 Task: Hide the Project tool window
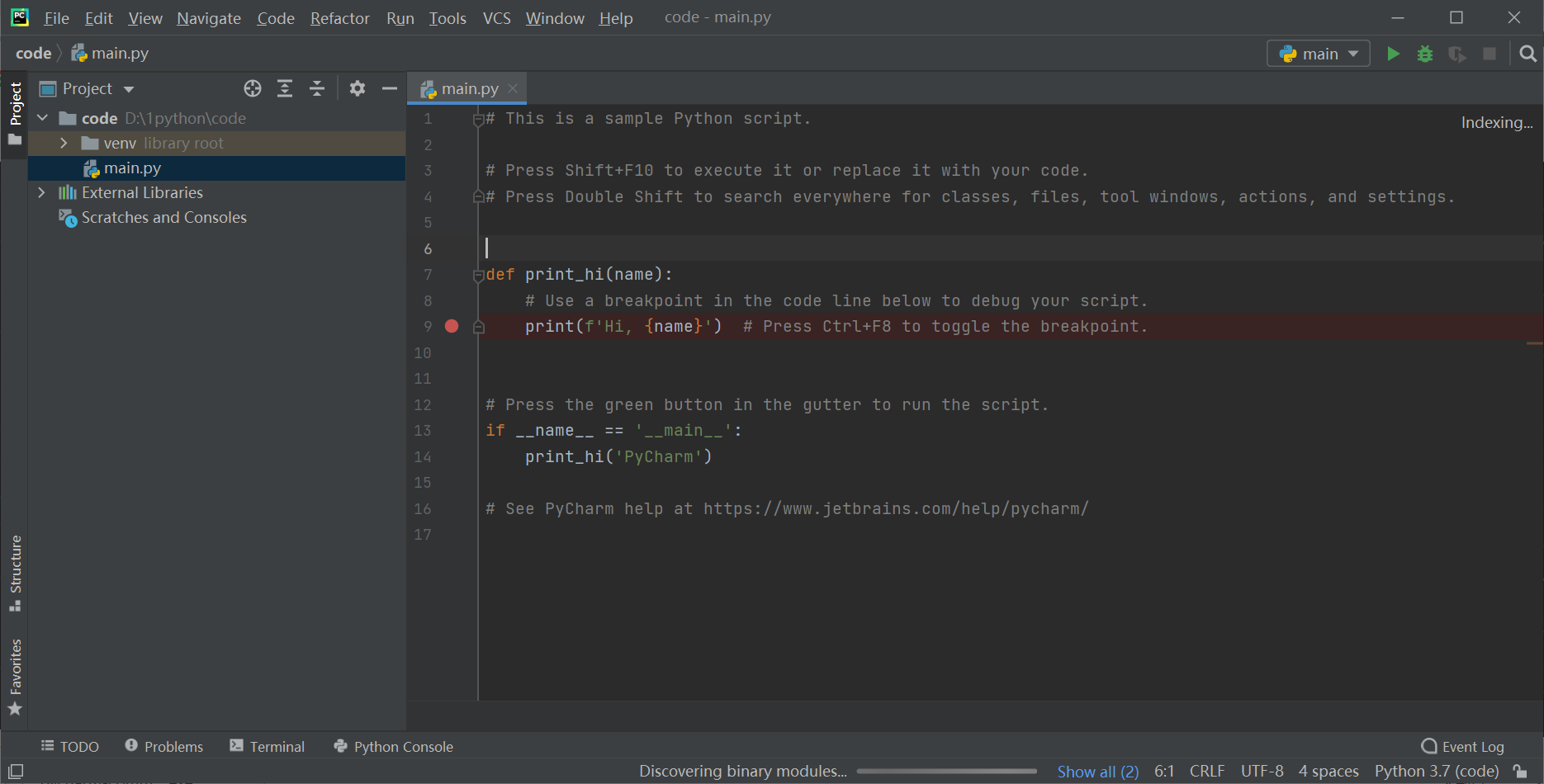390,88
